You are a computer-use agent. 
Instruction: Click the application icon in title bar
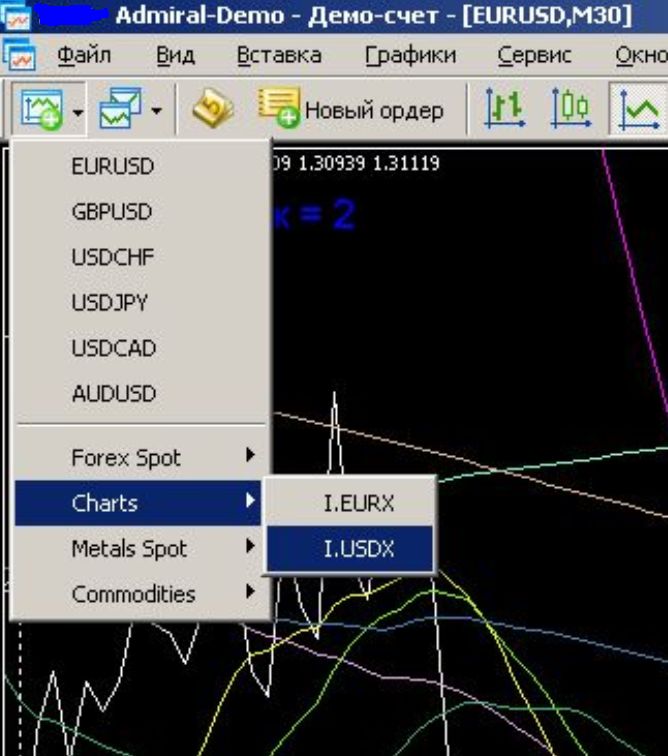click(16, 14)
